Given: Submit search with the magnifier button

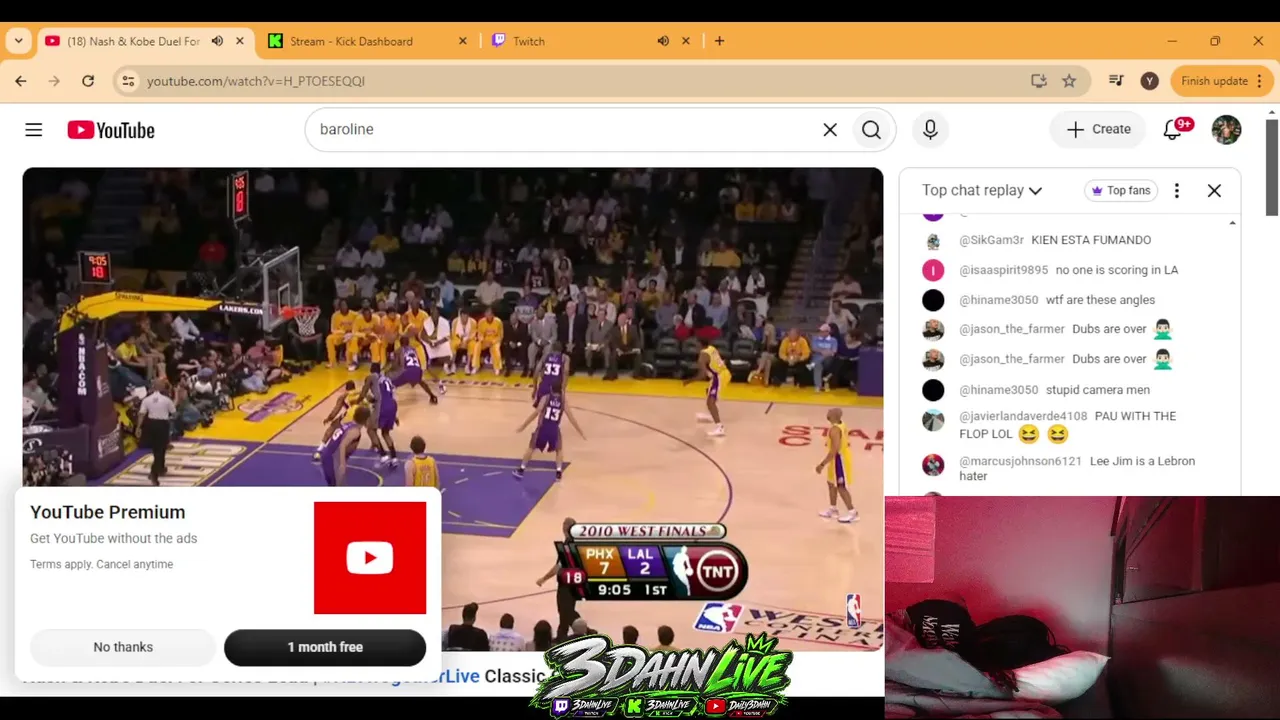Looking at the screenshot, I should (871, 130).
